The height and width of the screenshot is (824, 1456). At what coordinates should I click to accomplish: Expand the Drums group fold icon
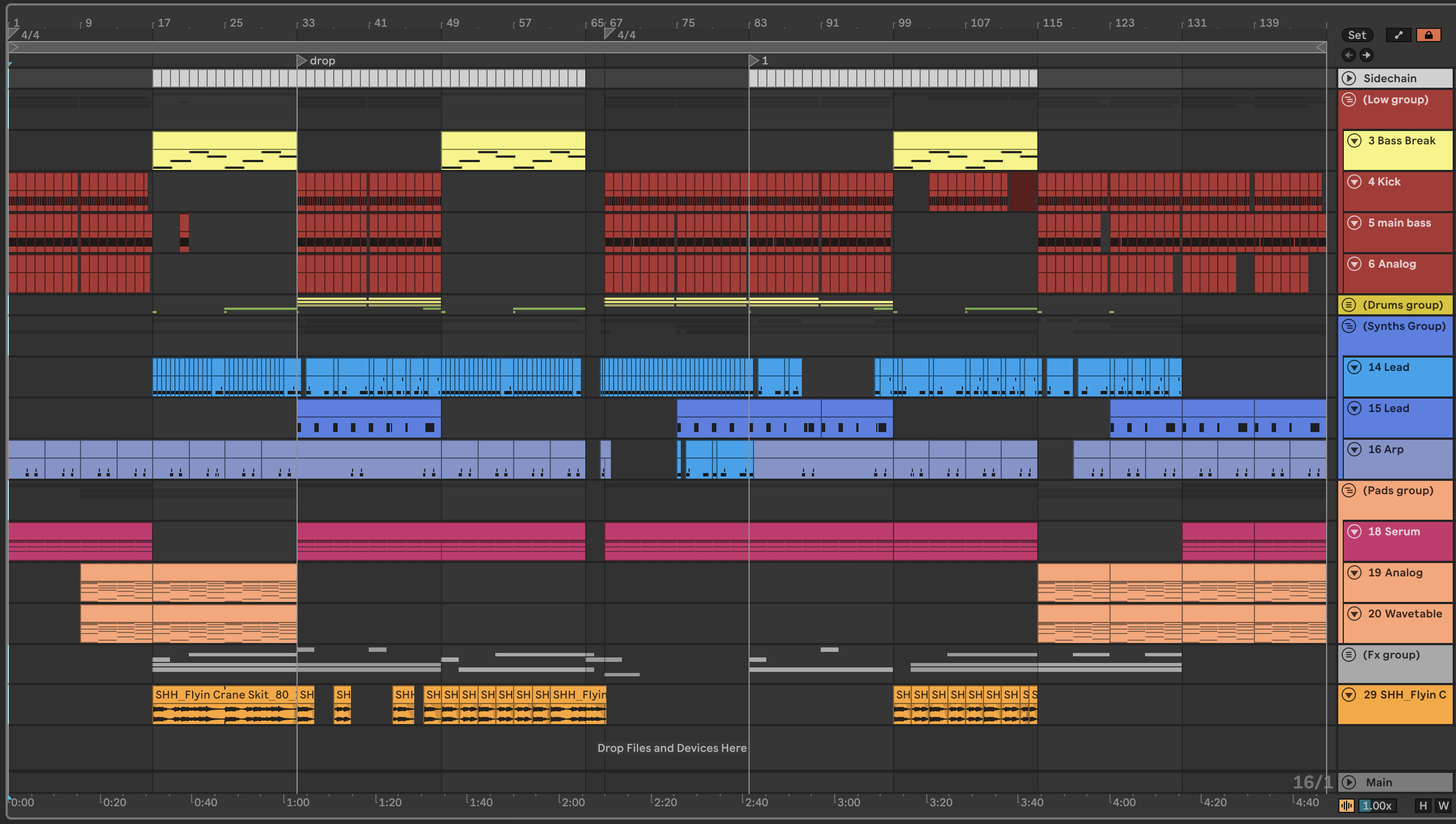1349,305
